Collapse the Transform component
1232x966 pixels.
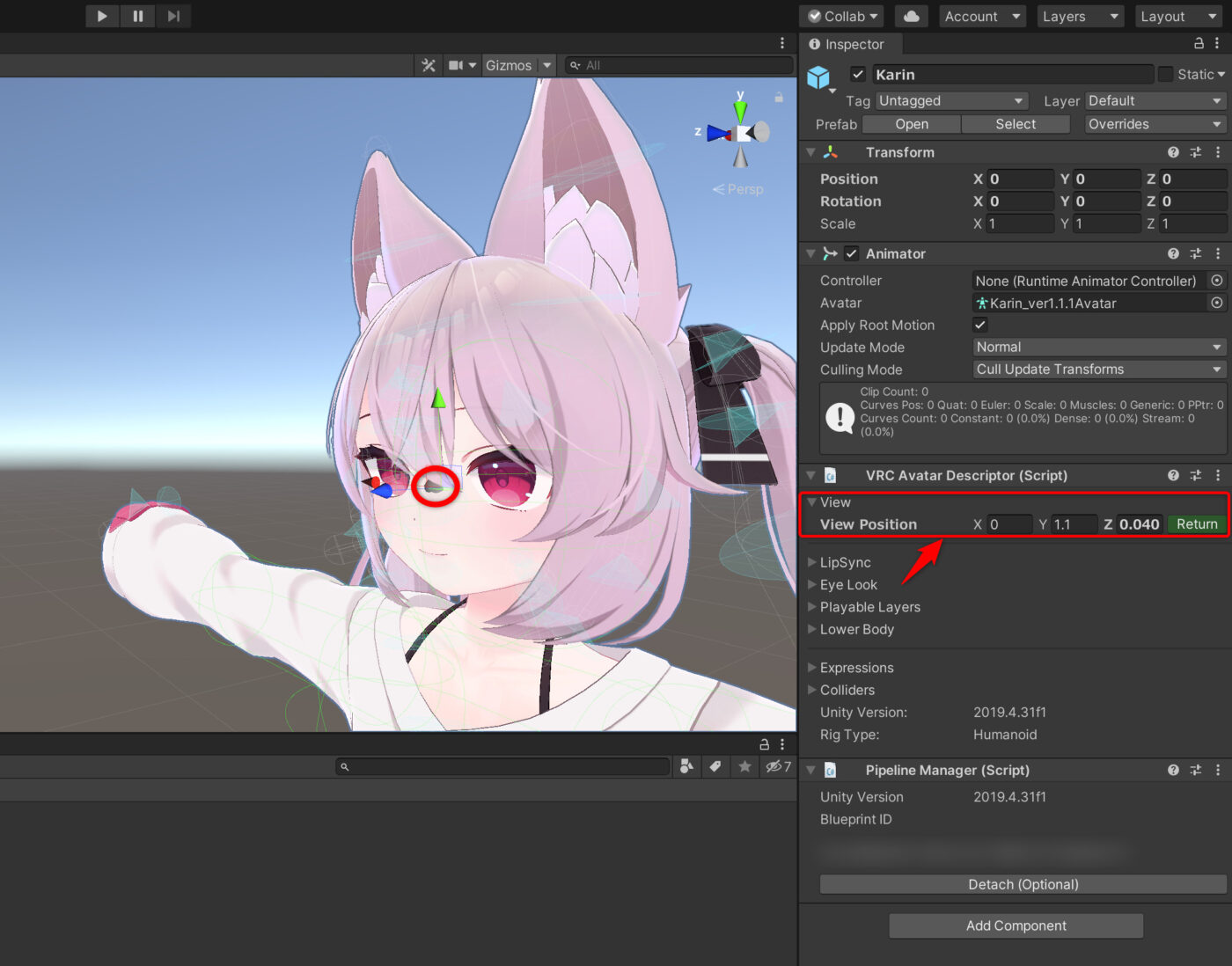coord(811,152)
